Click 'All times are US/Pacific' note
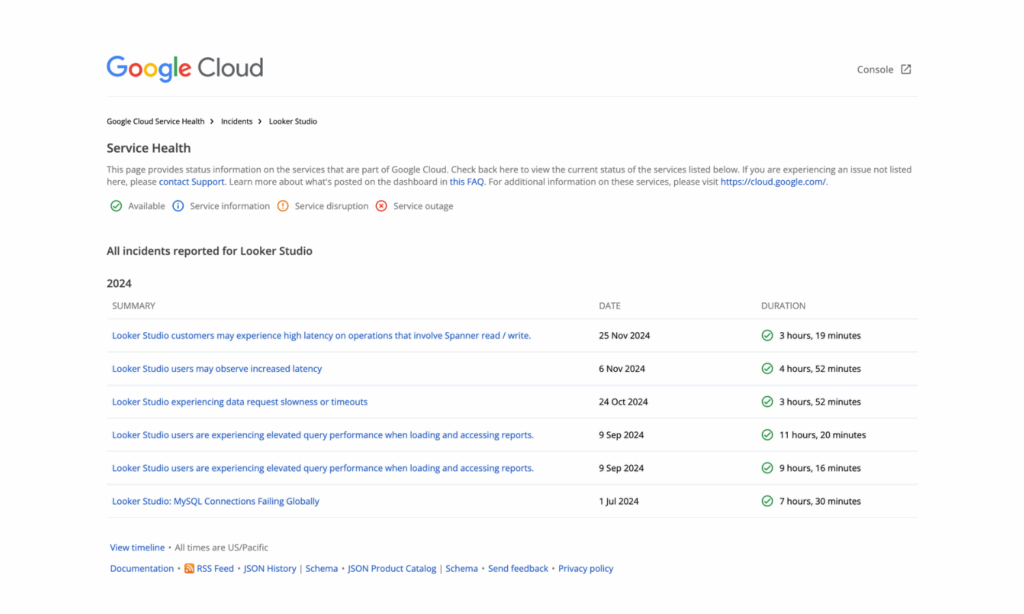1024x614 pixels. tap(221, 547)
